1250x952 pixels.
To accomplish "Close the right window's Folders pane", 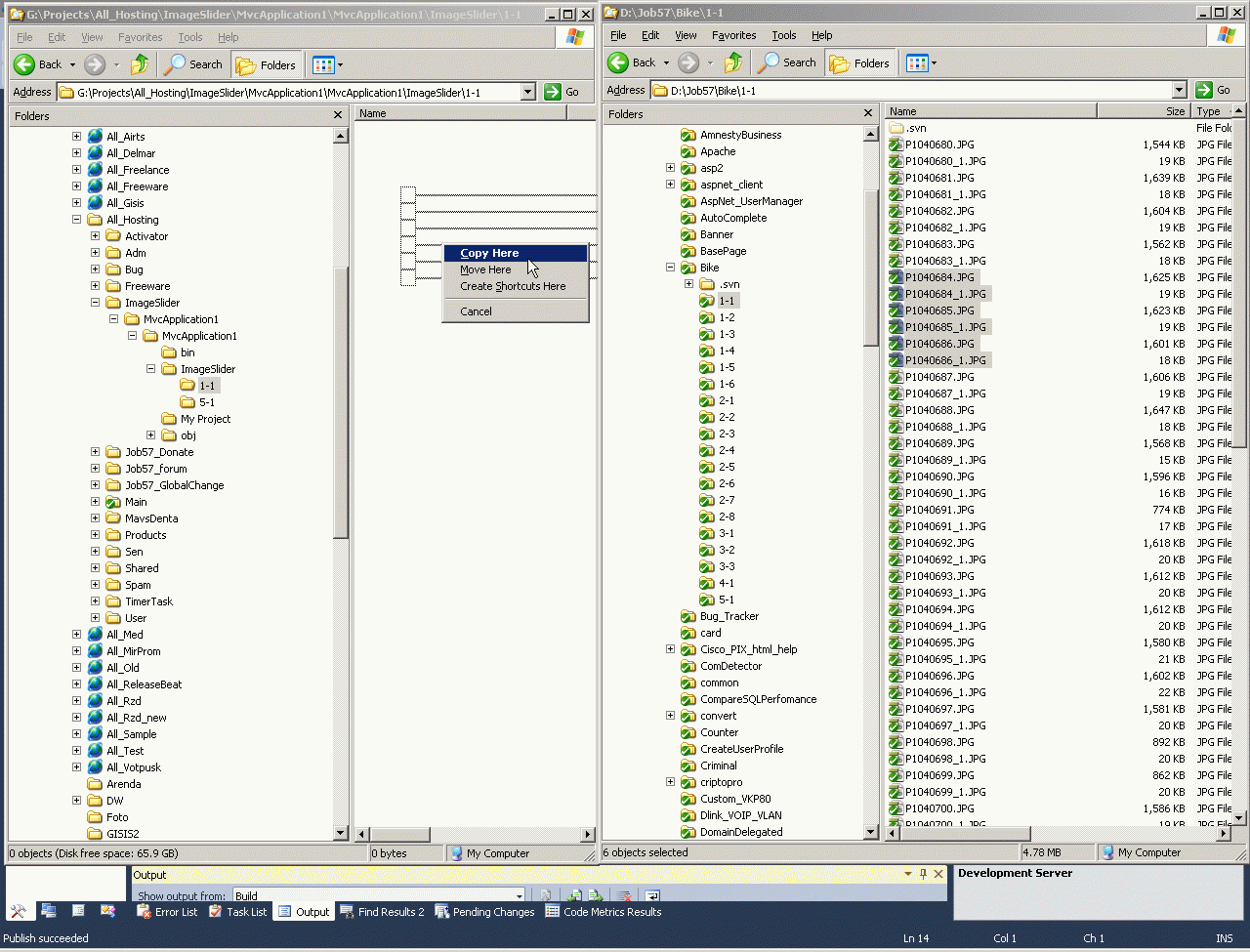I will (x=868, y=113).
